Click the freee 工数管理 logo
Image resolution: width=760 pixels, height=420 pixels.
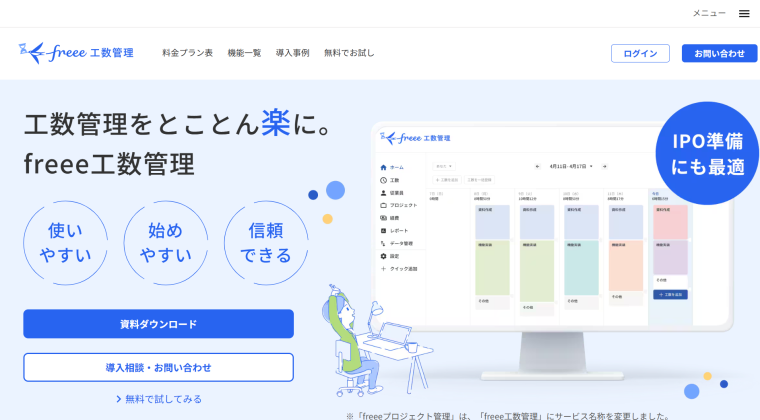(x=76, y=52)
